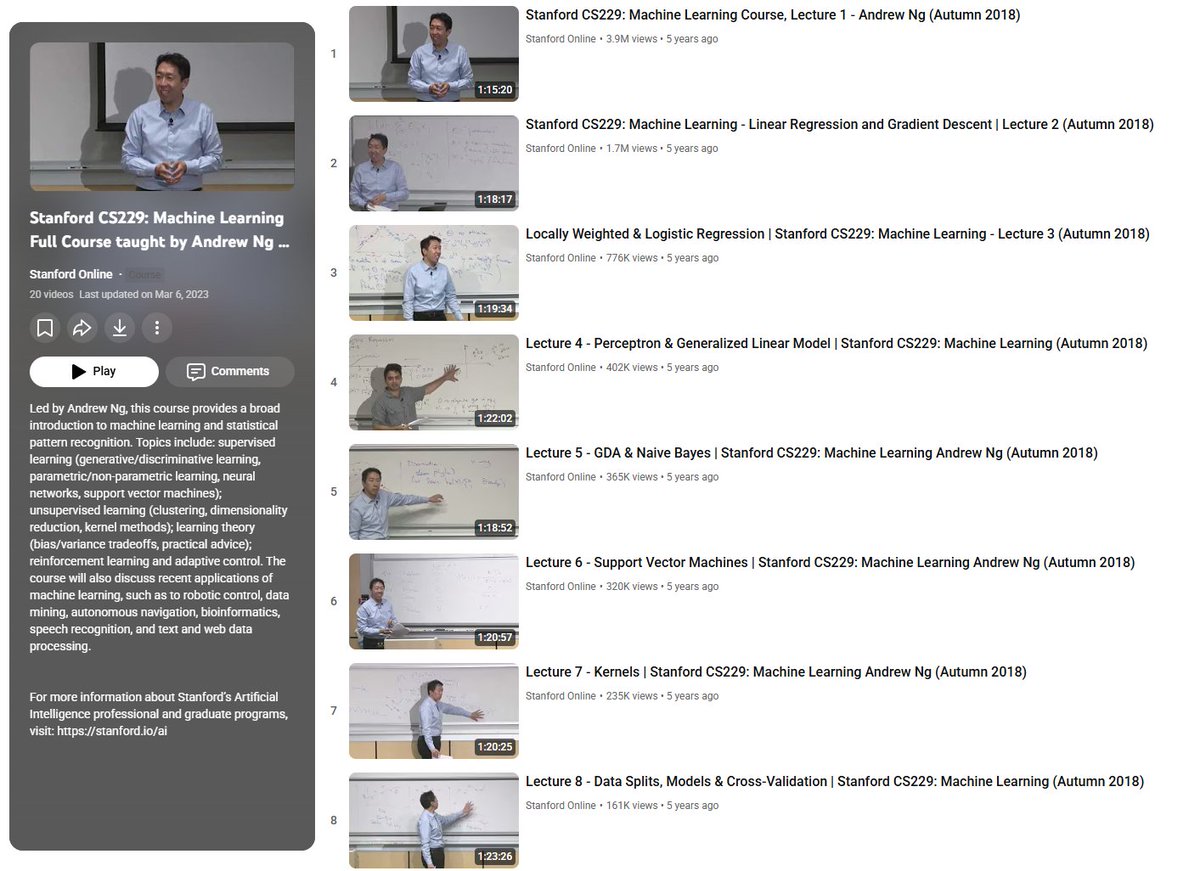
Task: Open Lecture 6 thumbnail with 1:20:57 duration
Action: tap(434, 601)
